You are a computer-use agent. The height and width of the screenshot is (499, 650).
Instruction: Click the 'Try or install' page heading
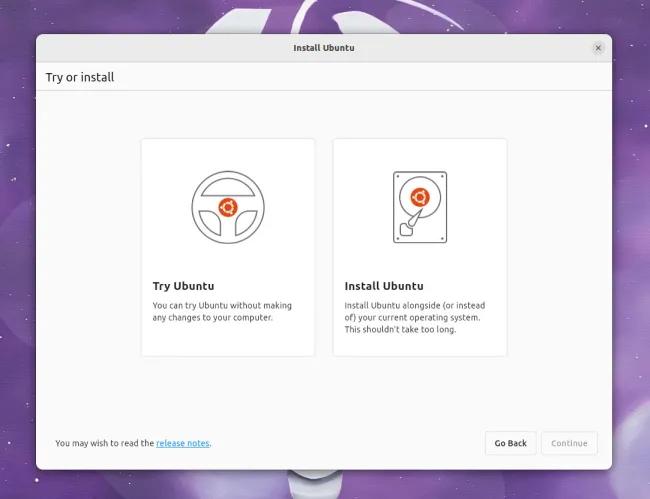(80, 77)
